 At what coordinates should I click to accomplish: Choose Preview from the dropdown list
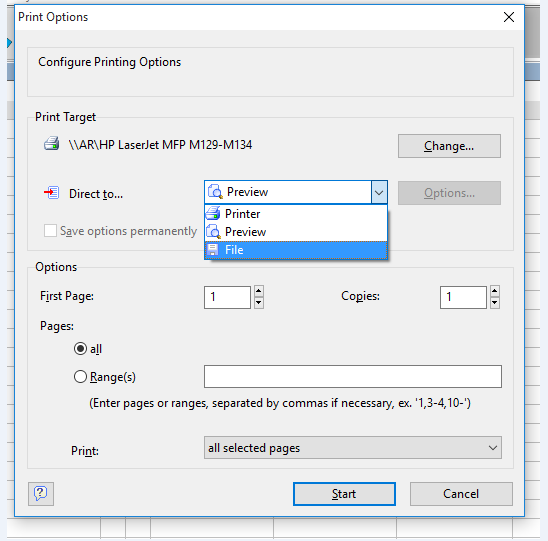point(296,232)
